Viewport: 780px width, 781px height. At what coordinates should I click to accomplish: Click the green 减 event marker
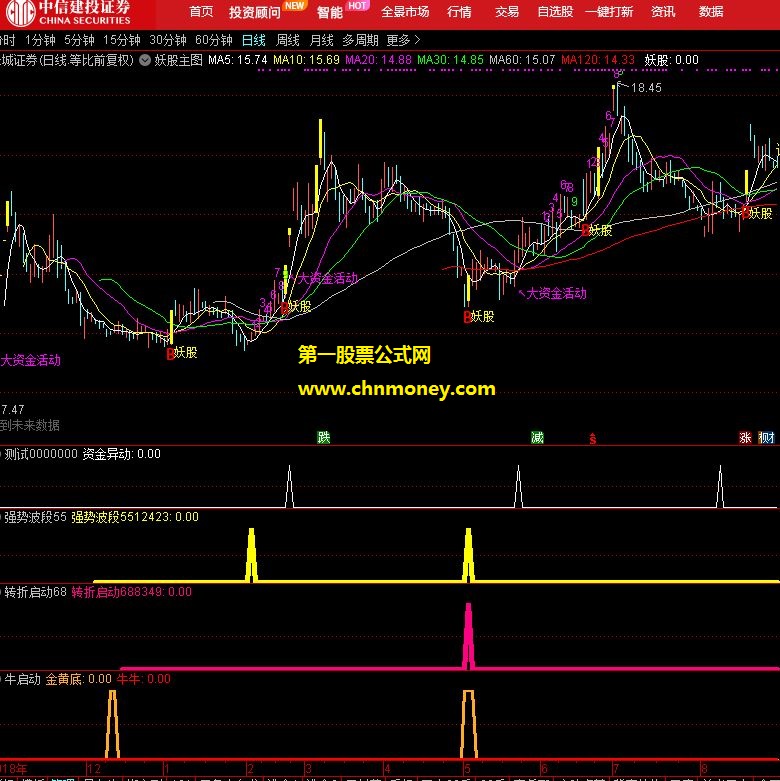(x=537, y=437)
